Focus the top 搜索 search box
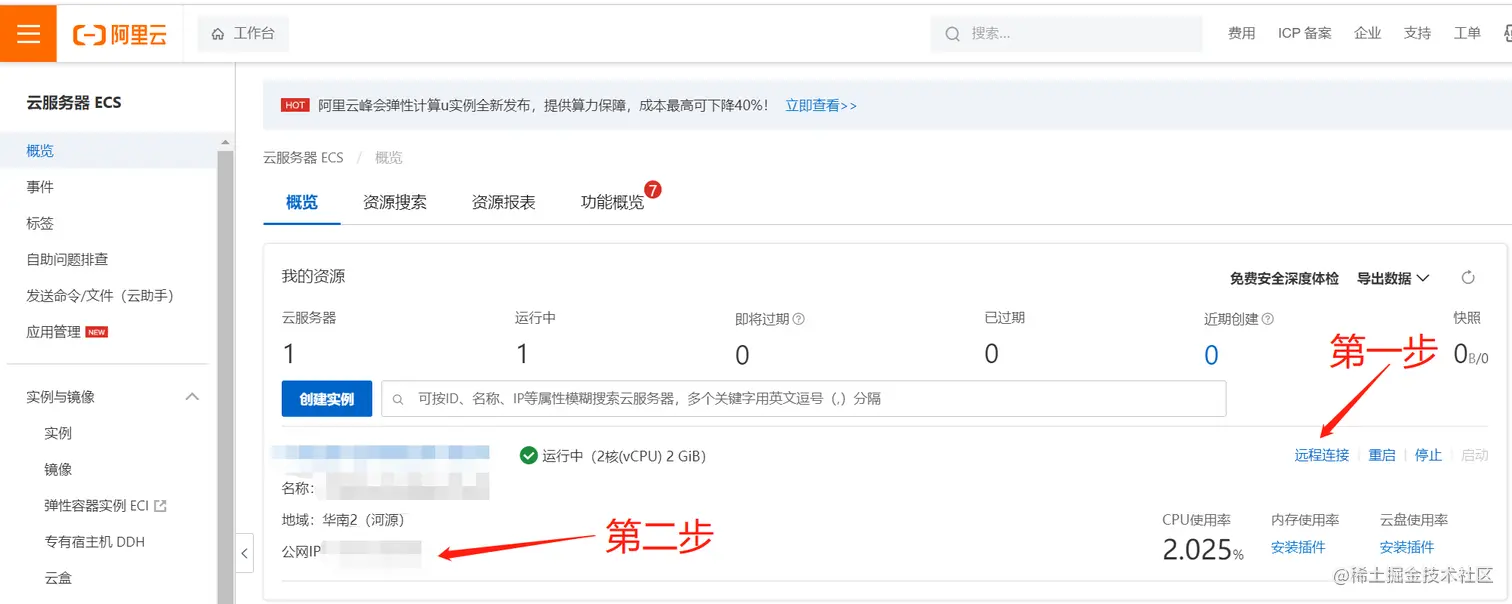The height and width of the screenshot is (604, 1512). 1067,34
